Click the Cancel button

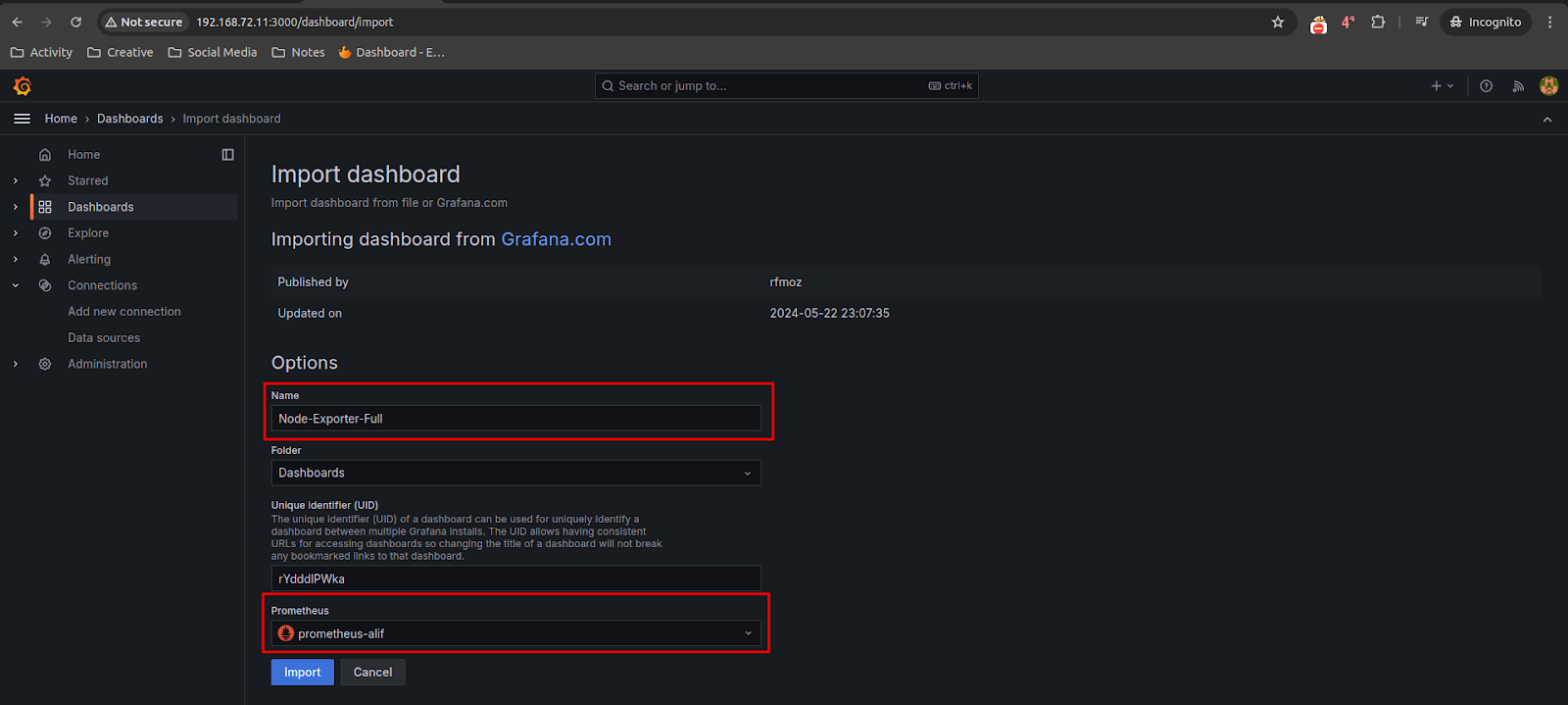click(372, 673)
